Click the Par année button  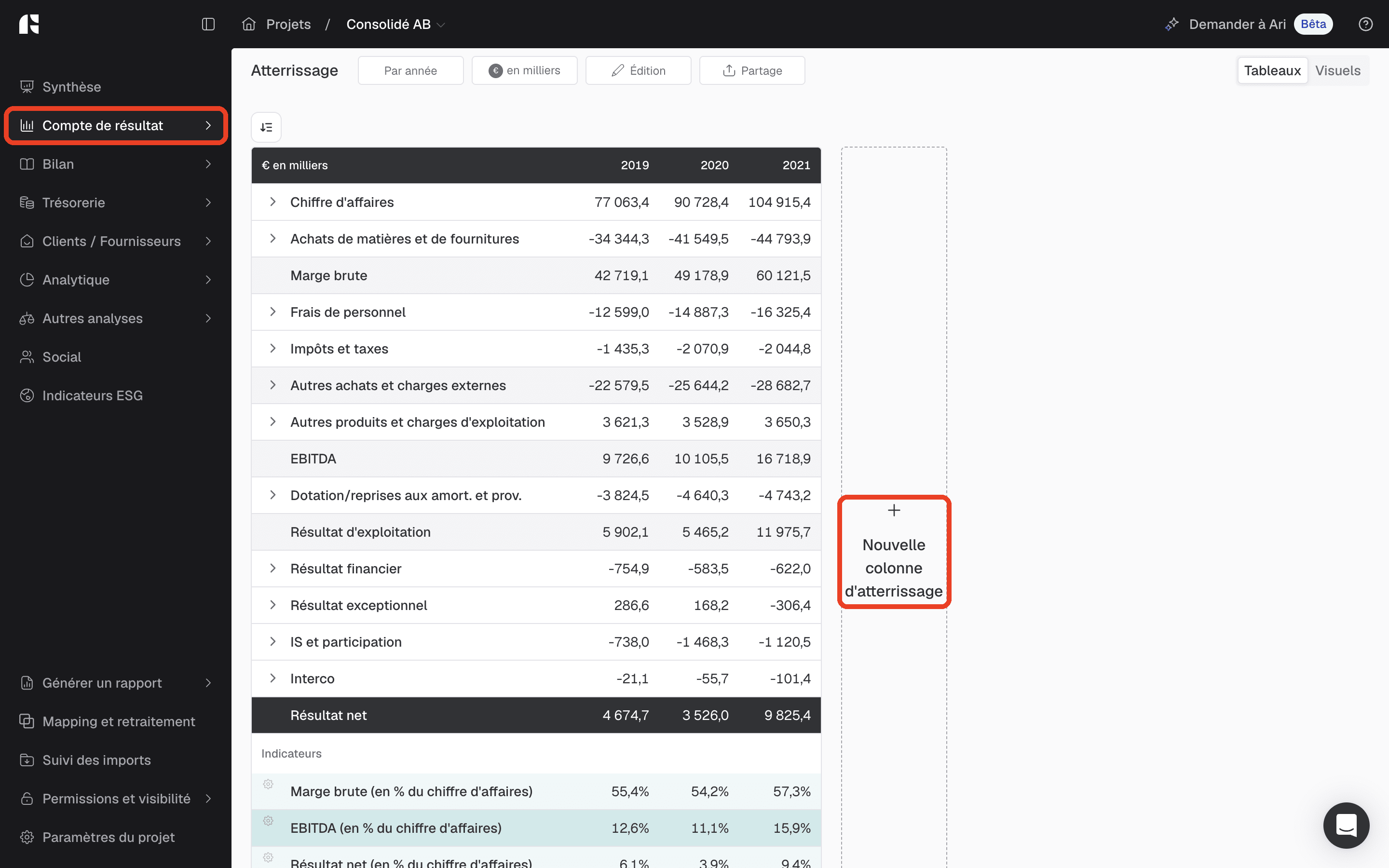[410, 70]
